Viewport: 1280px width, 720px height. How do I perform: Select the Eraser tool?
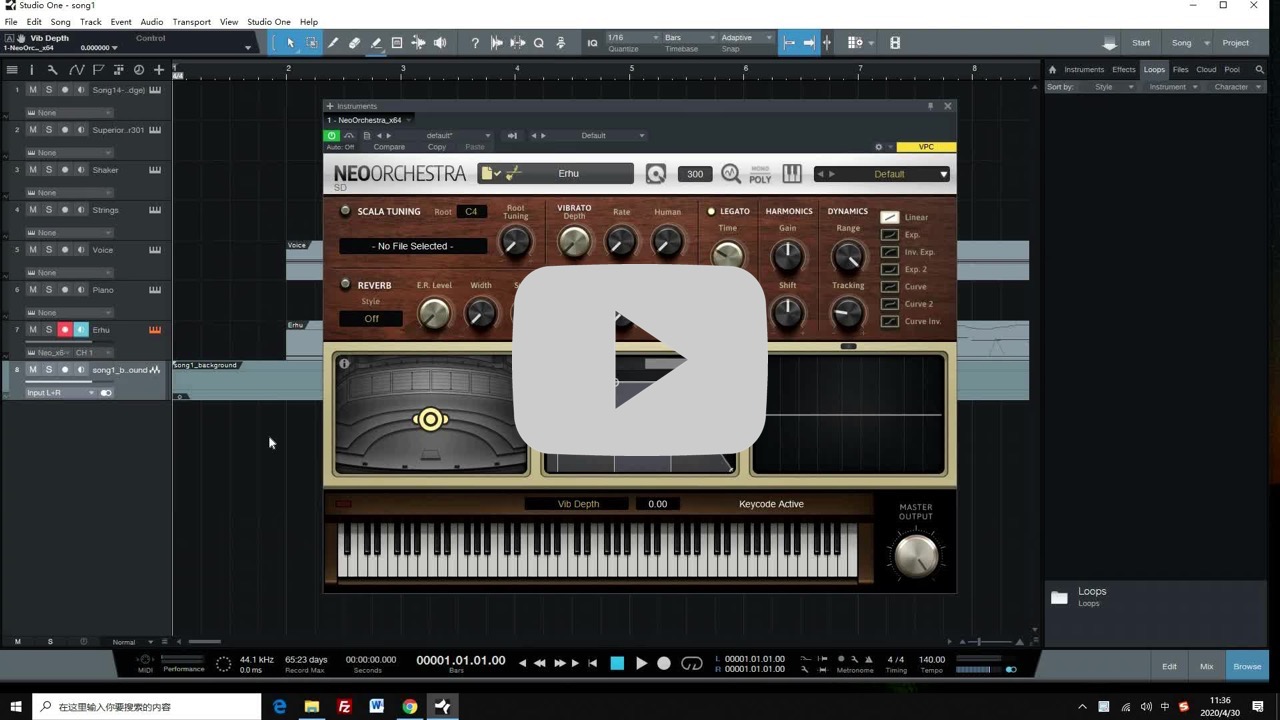click(354, 43)
